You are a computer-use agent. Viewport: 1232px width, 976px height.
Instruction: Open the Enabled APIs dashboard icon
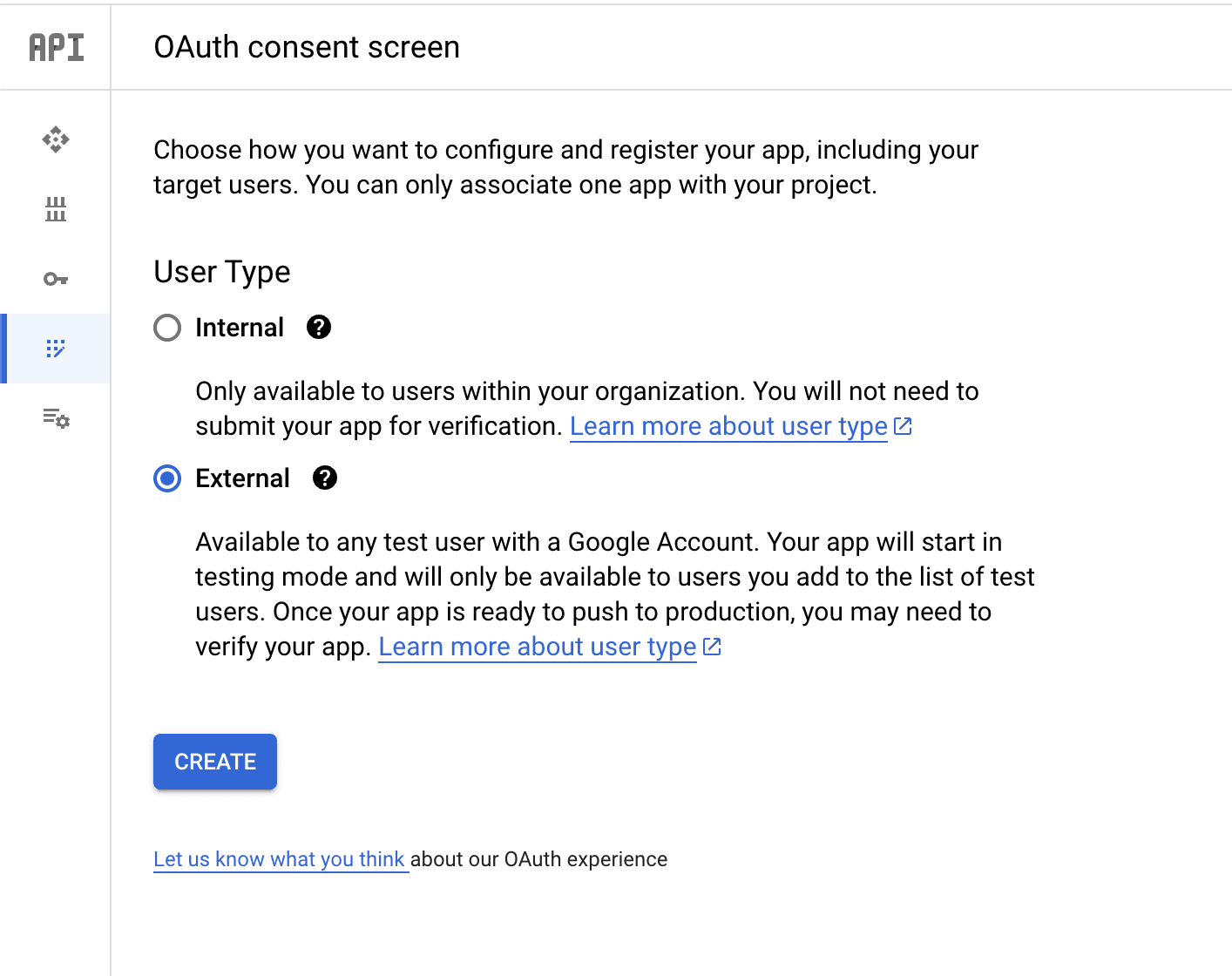(x=55, y=139)
